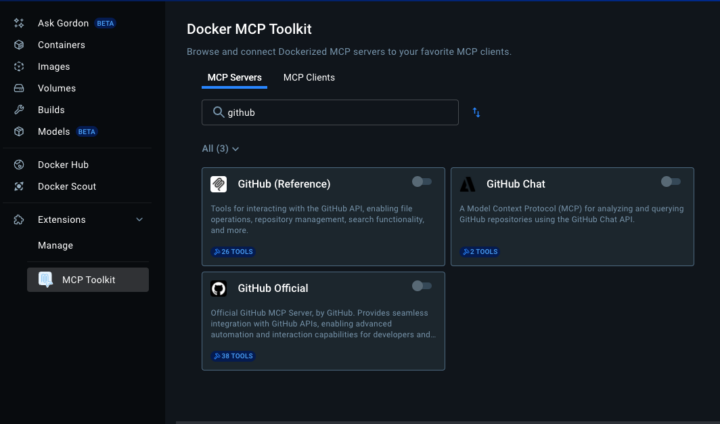Image resolution: width=720 pixels, height=424 pixels.
Task: Navigate to Builds
Action: 51,110
